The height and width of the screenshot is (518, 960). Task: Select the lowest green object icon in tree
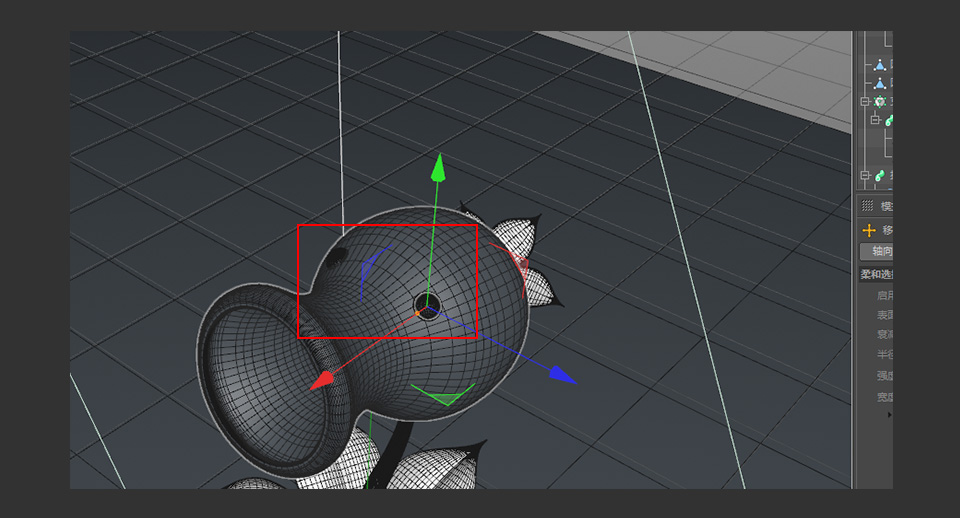coord(880,176)
